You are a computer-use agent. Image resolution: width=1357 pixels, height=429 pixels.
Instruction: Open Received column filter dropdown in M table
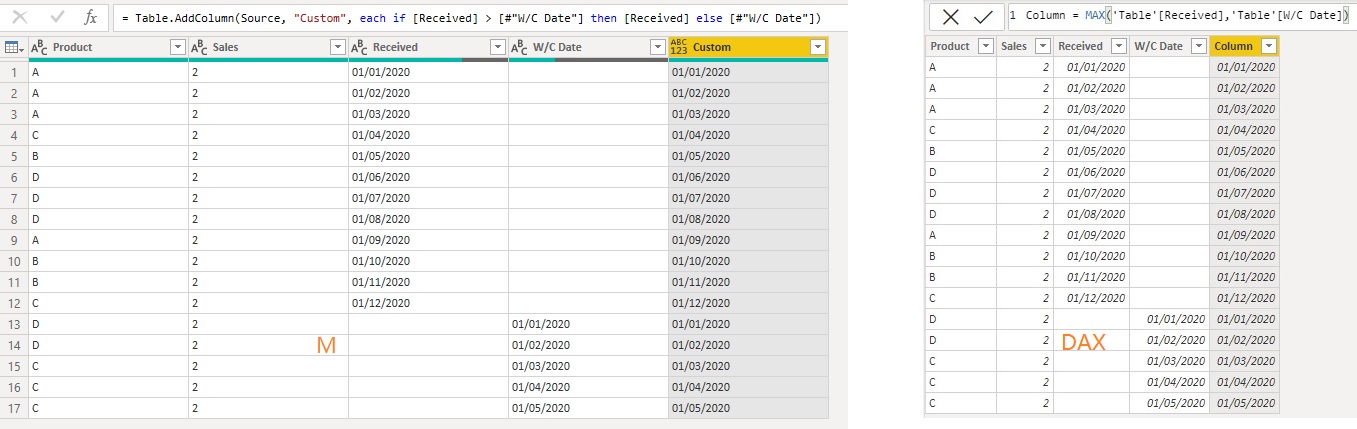(x=498, y=48)
